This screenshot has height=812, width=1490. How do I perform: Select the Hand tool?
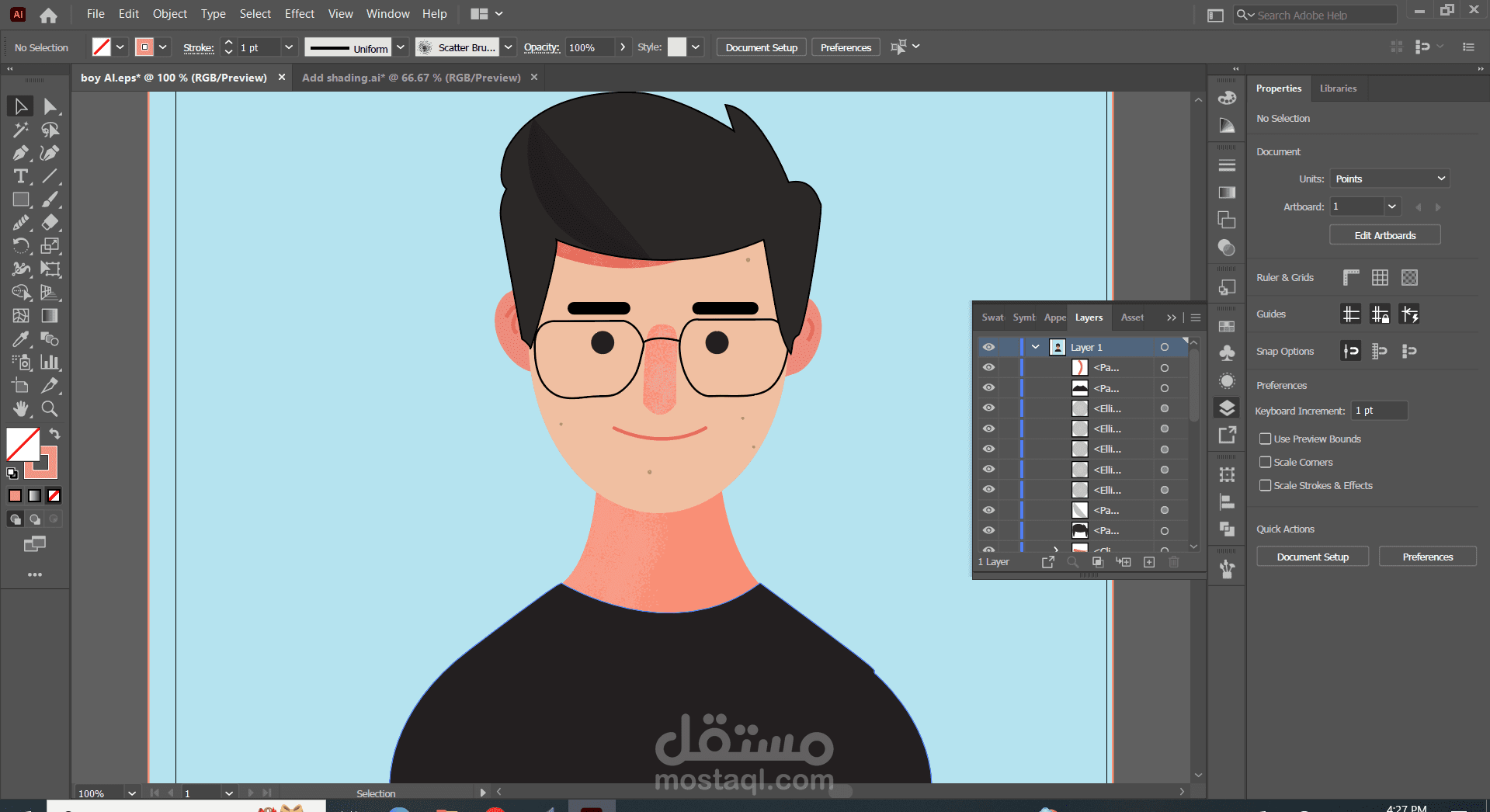pos(20,409)
